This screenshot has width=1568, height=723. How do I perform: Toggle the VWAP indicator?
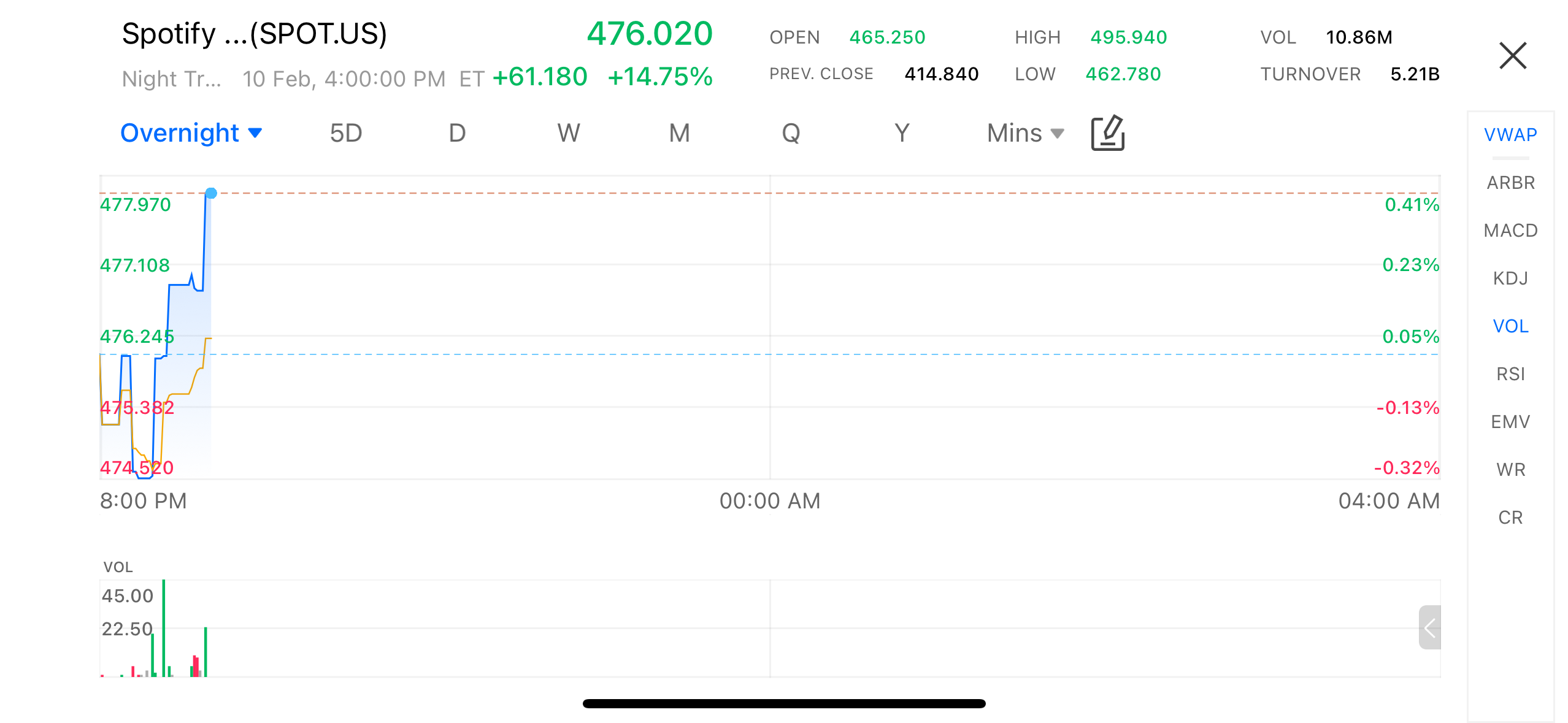(x=1510, y=135)
